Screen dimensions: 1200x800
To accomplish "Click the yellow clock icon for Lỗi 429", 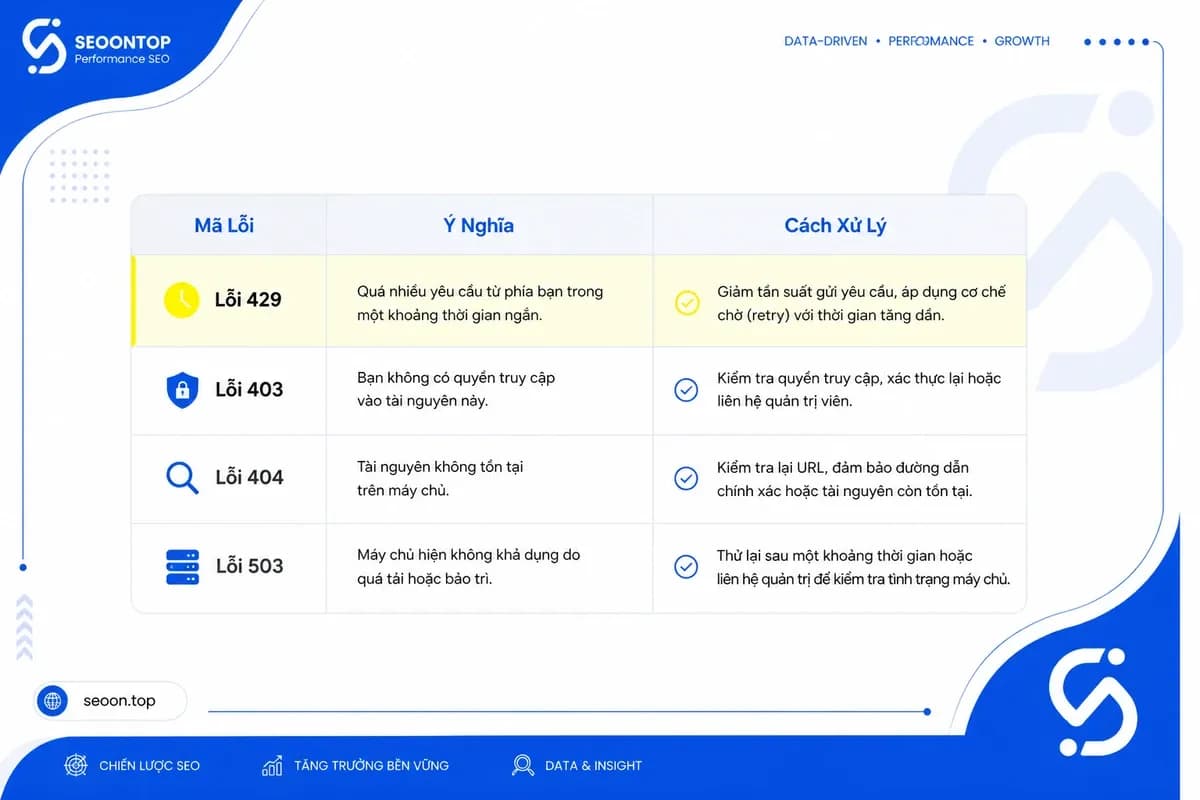I will [182, 299].
